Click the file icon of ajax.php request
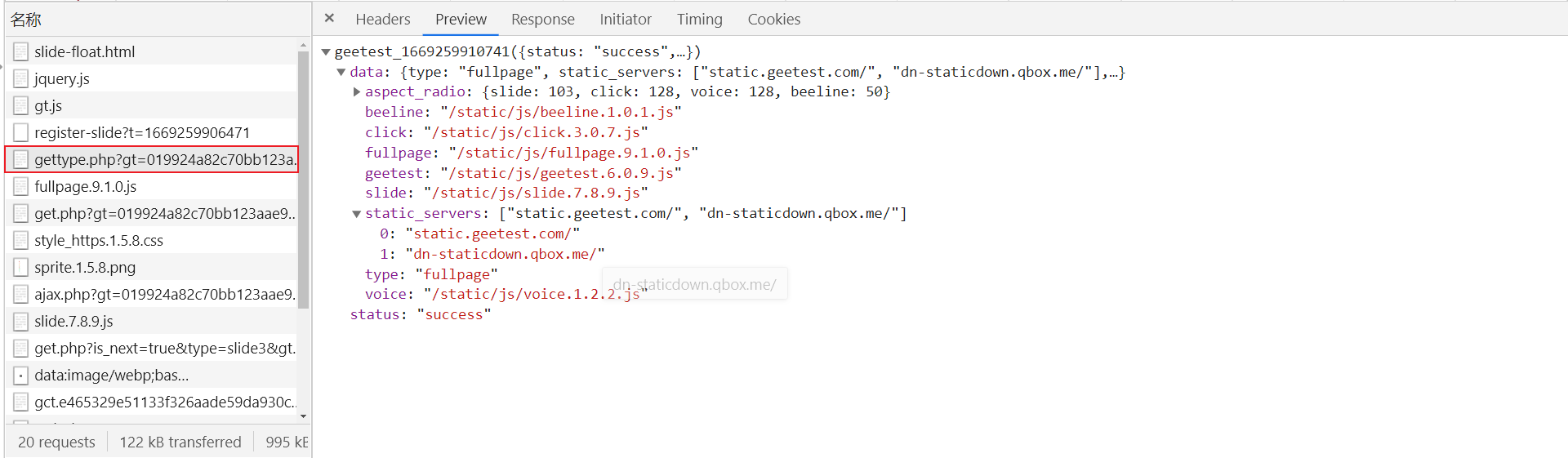 coord(21,294)
